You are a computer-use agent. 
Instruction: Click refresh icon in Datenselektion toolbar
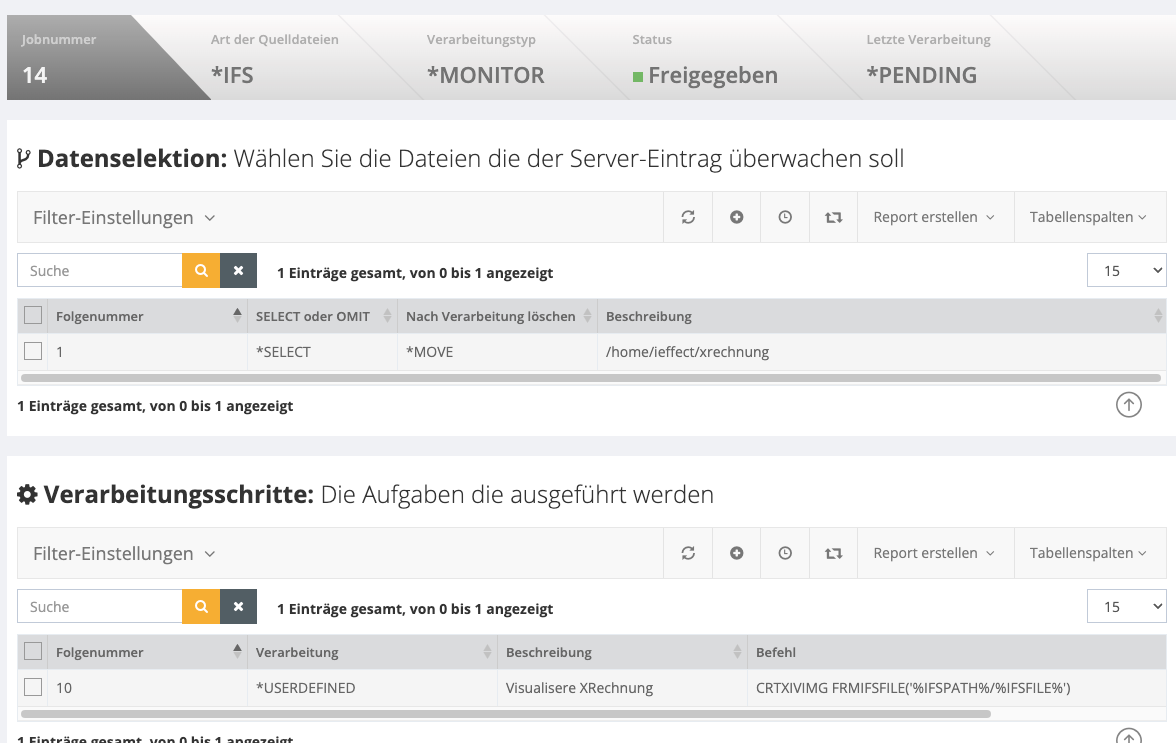[x=688, y=217]
